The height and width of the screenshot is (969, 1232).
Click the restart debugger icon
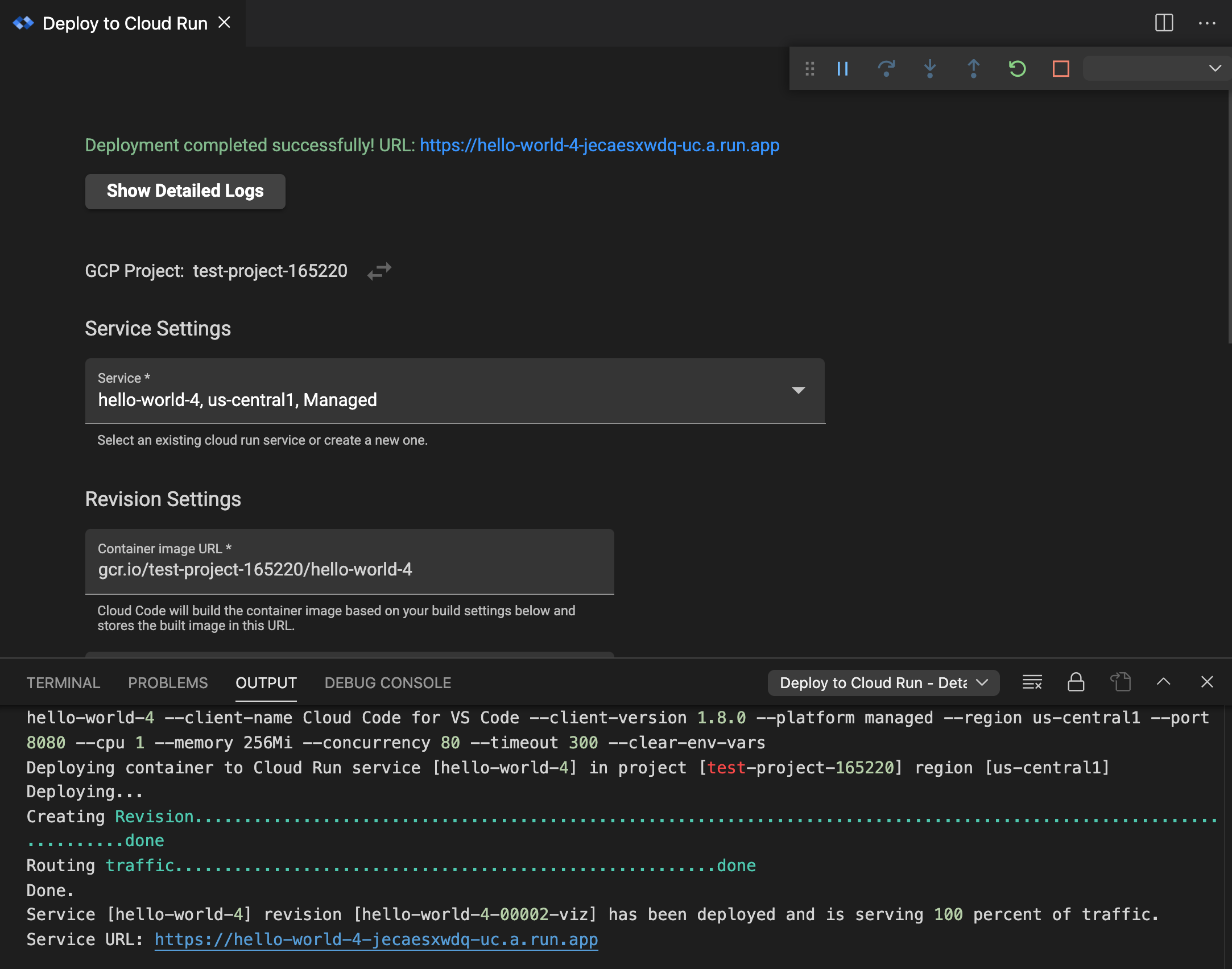[1015, 68]
